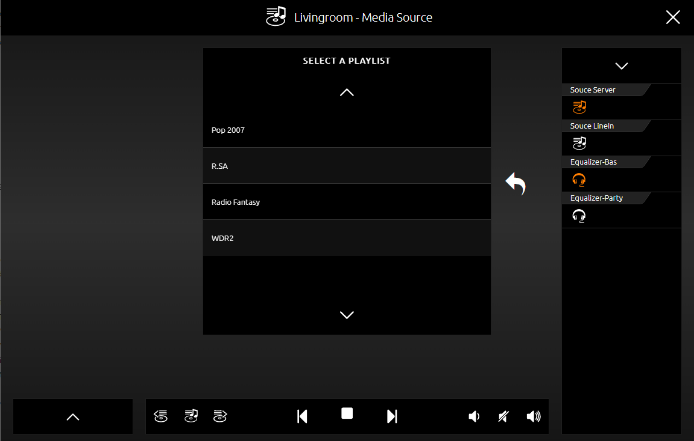Screen dimensions: 694x441
Task: Toggle the orange Equalizer-Bas headphone icon
Action: (x=579, y=180)
